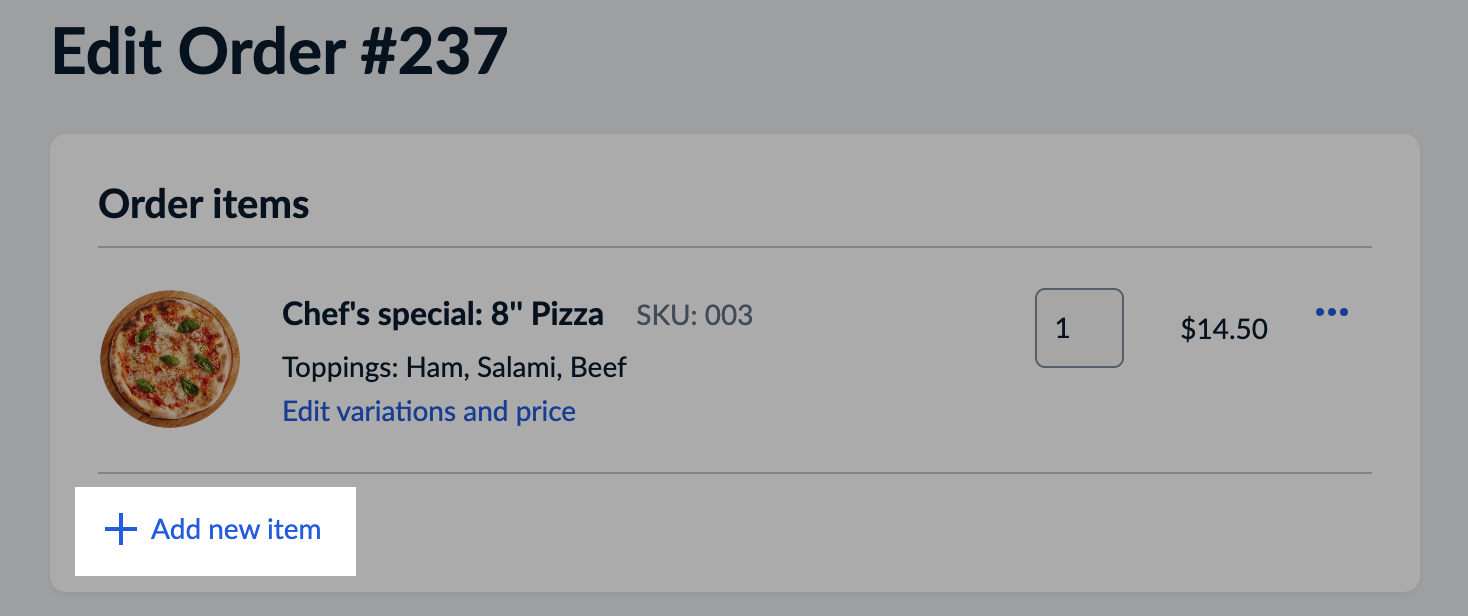Click the plus sign in the highlighted area
The width and height of the screenshot is (1468, 616).
pos(119,530)
